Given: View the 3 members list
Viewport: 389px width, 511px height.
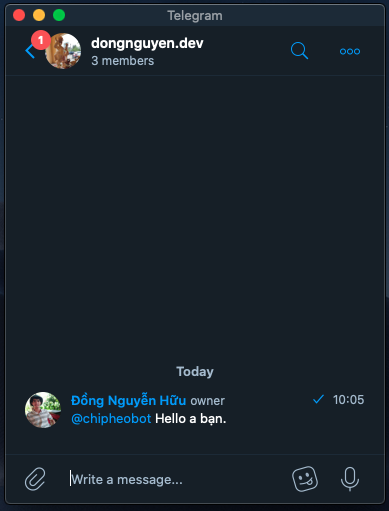Looking at the screenshot, I should coord(123,61).
